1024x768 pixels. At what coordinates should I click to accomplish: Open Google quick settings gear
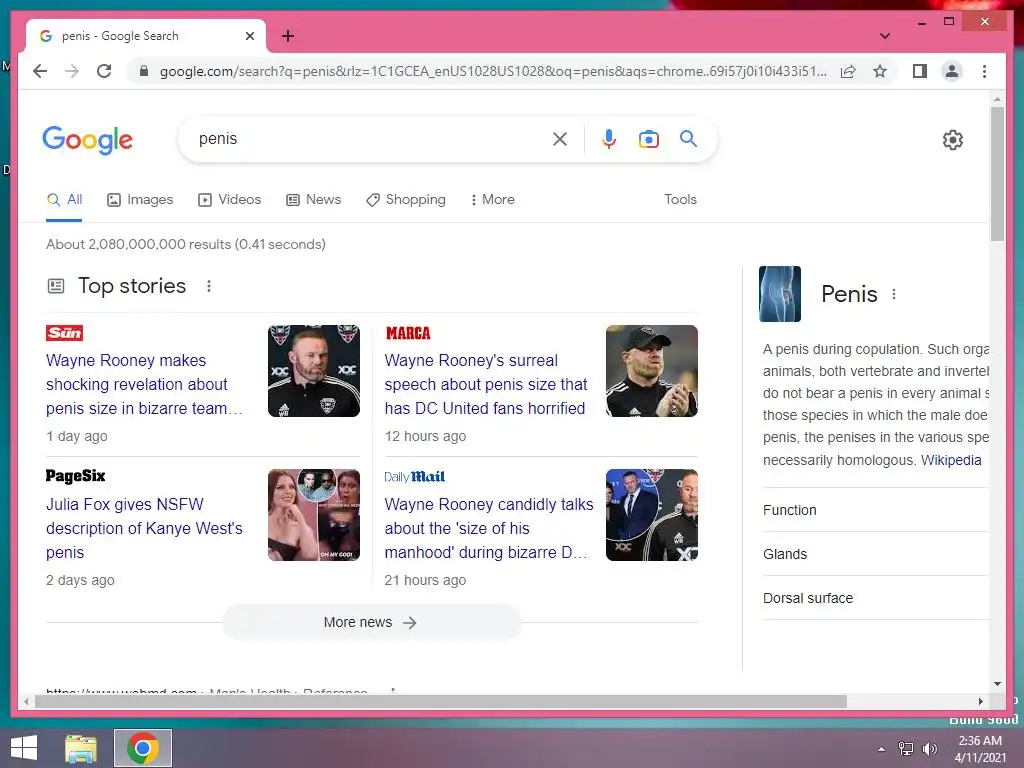pyautogui.click(x=952, y=140)
